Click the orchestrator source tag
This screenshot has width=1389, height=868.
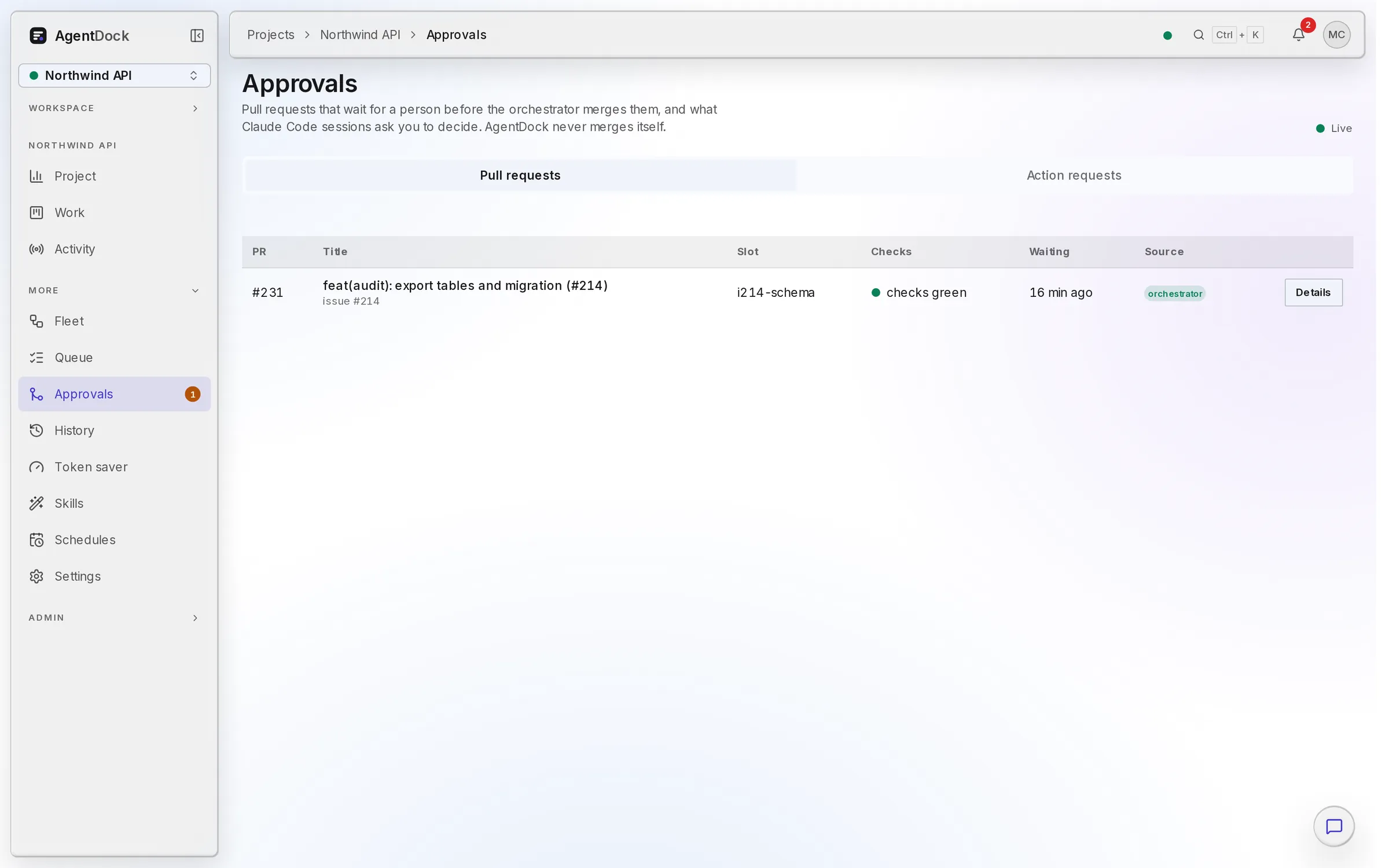click(1175, 293)
